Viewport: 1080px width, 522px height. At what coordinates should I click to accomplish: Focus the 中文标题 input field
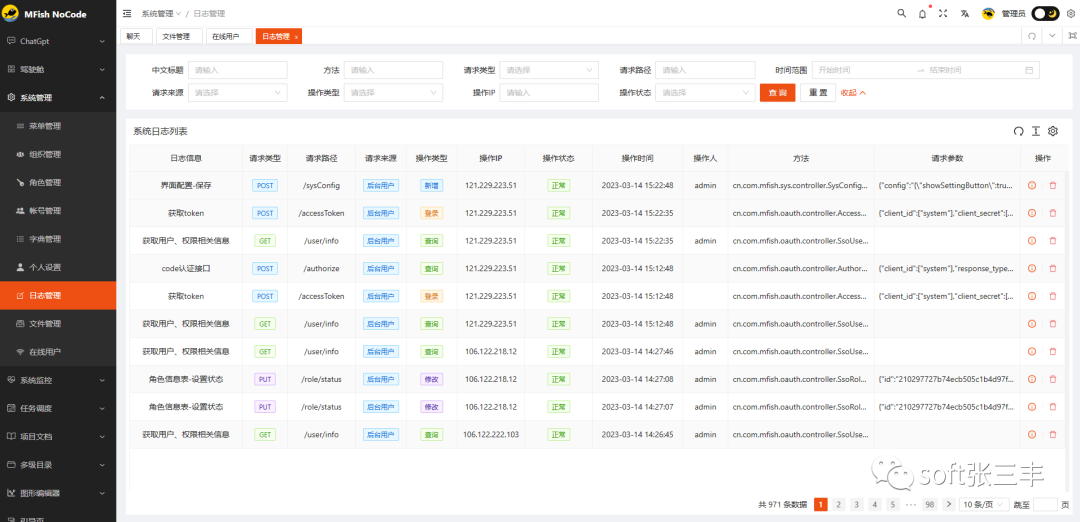pyautogui.click(x=238, y=70)
